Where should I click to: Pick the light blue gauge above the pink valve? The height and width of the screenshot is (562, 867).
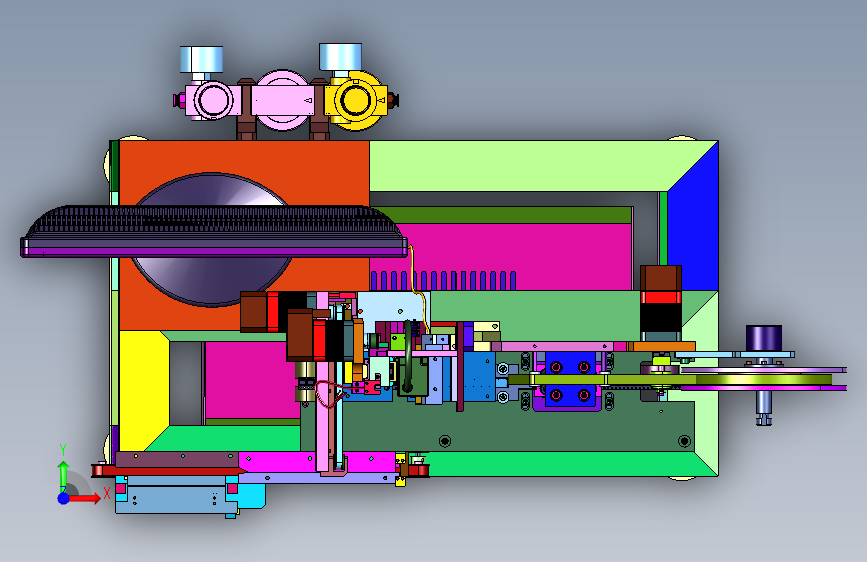201,59
